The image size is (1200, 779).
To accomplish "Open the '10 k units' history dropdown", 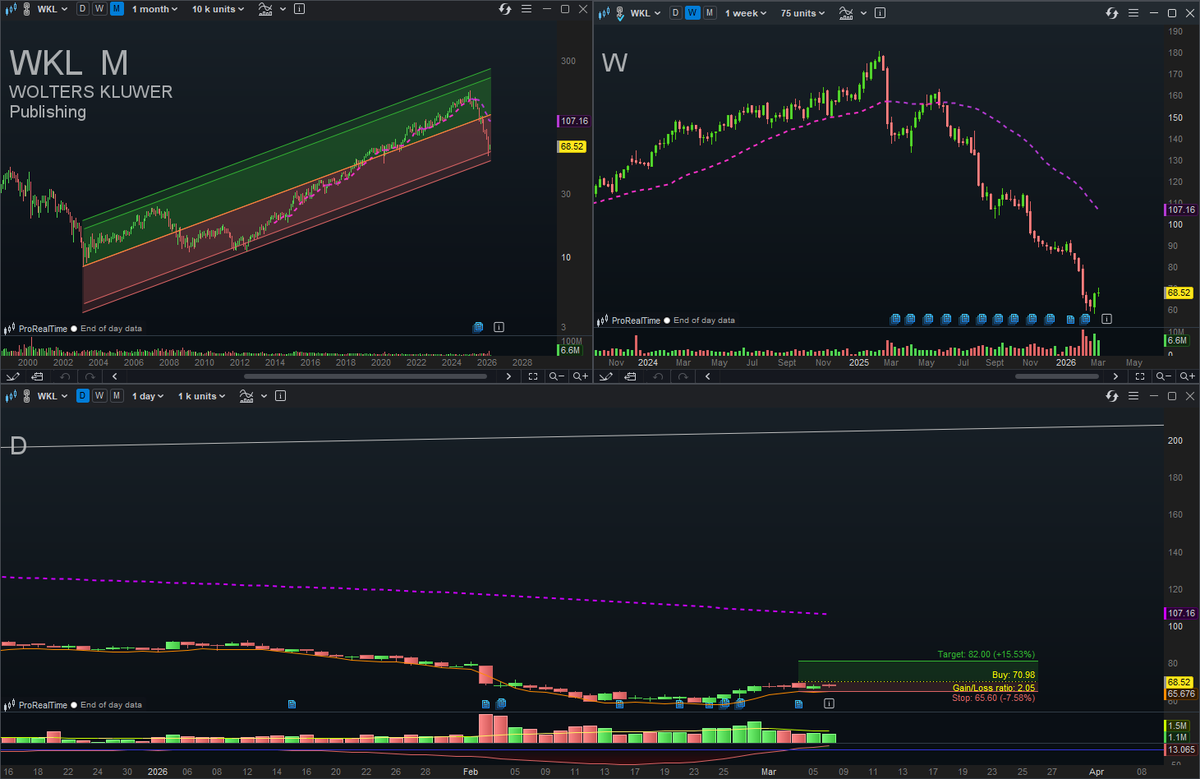I will pyautogui.click(x=218, y=9).
